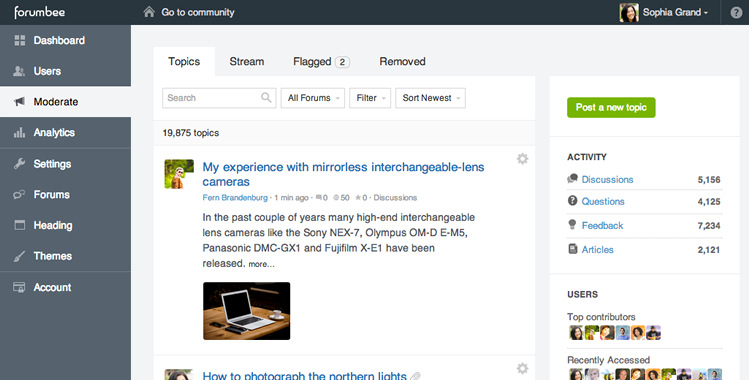Viewport: 749px width, 380px height.
Task: Click the Discussions chat bubble icon
Action: click(572, 179)
